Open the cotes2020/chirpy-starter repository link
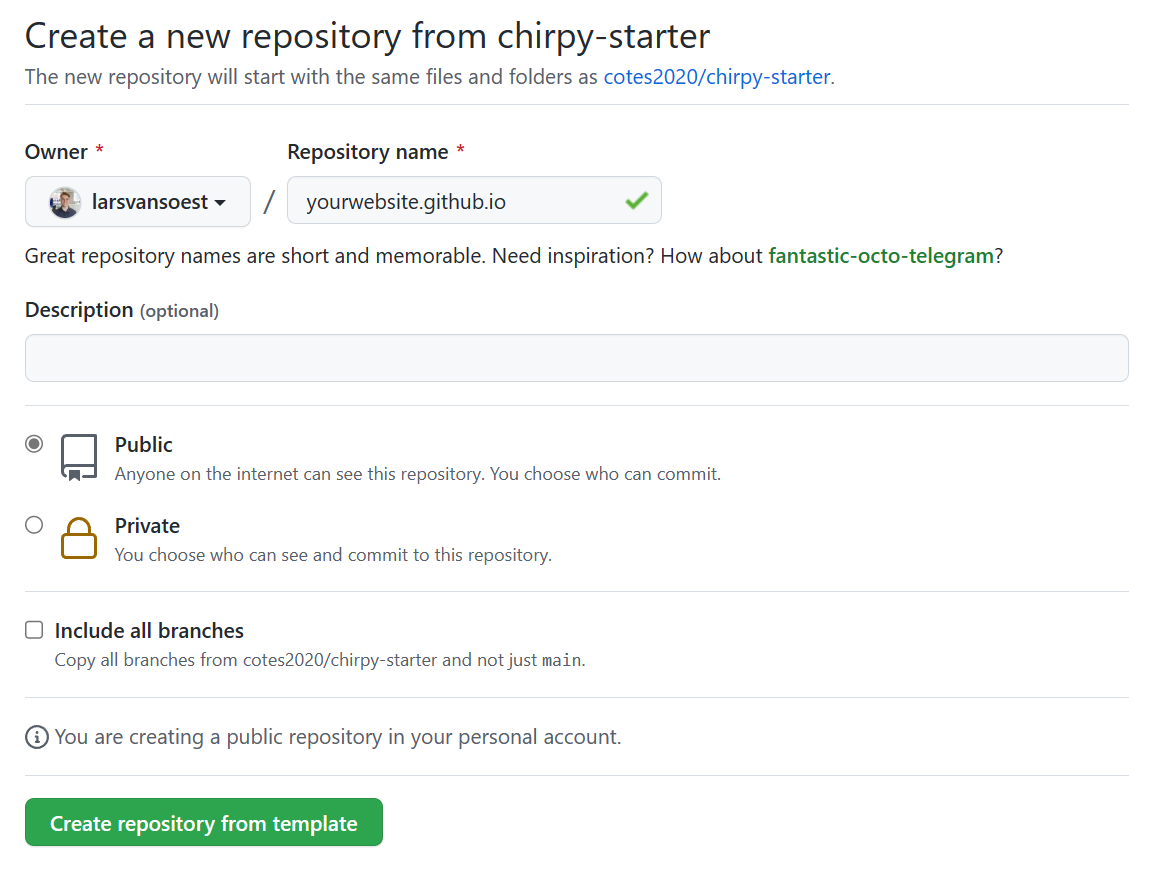1159x877 pixels. [715, 76]
